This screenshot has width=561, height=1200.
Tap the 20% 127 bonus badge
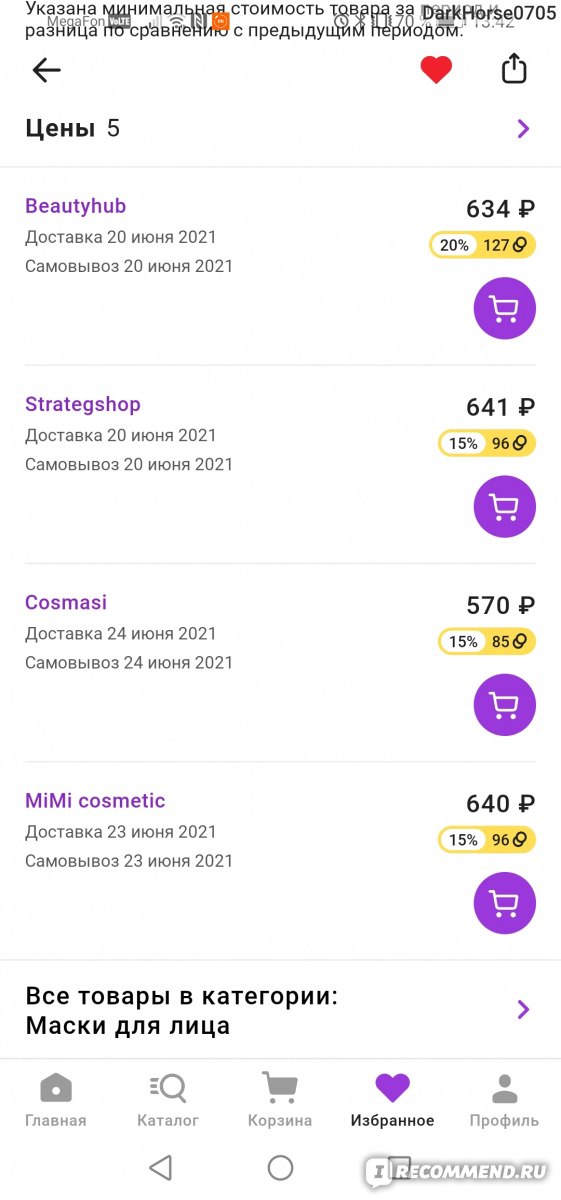[x=483, y=245]
